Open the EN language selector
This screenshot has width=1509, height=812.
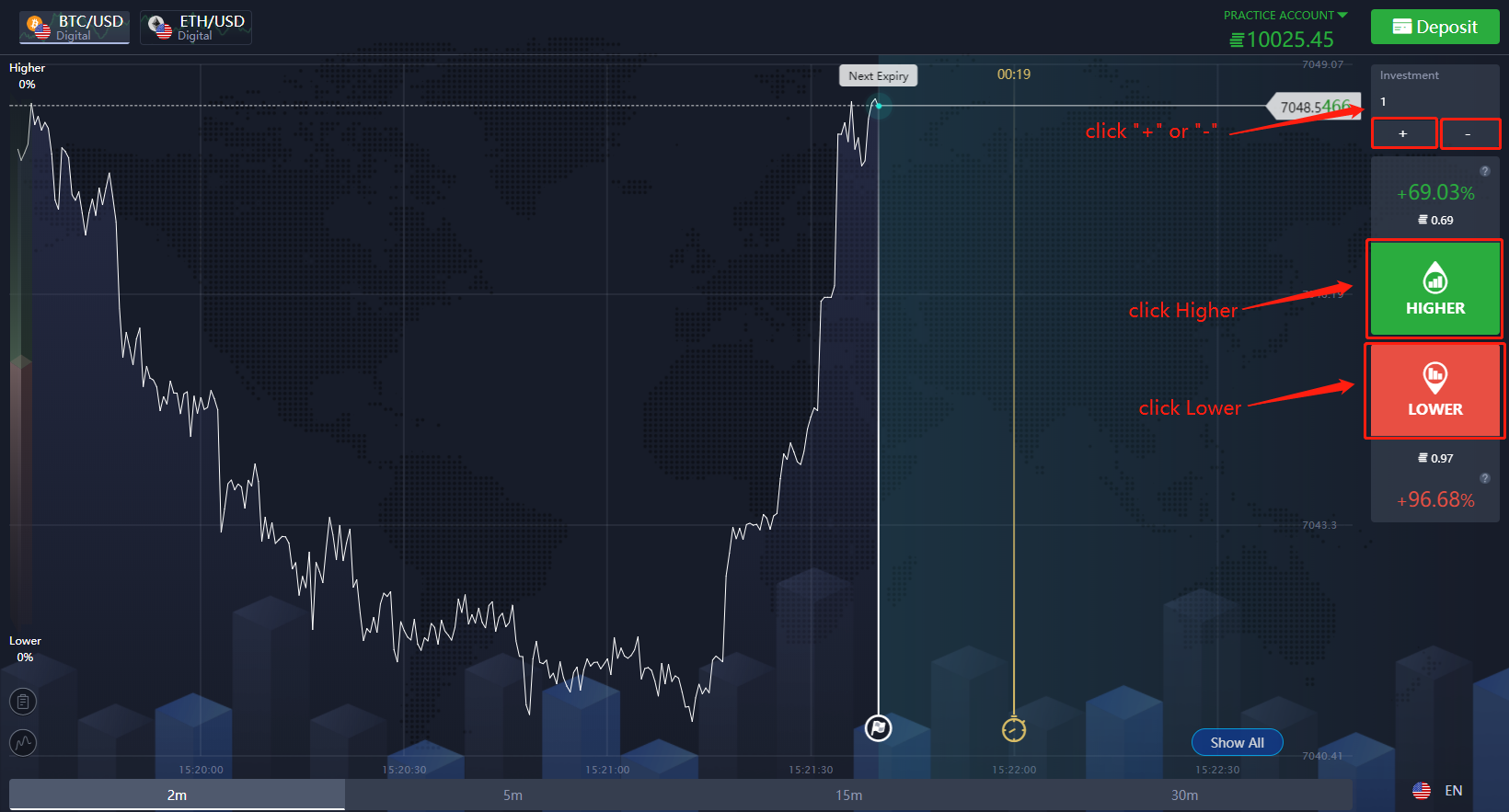coord(1453,791)
